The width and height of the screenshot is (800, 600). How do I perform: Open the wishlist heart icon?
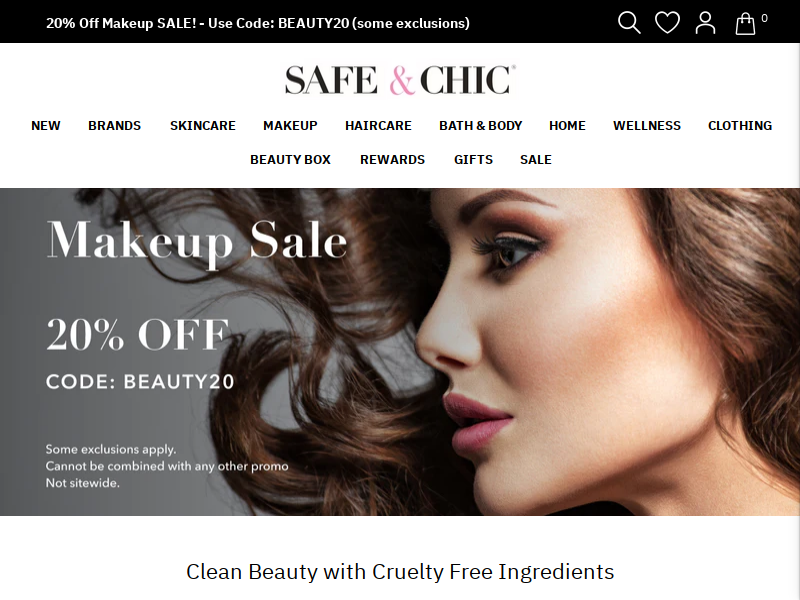point(667,23)
